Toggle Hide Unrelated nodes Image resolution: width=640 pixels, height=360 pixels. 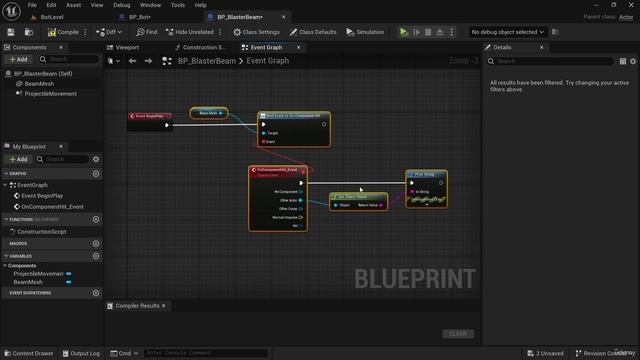point(190,32)
